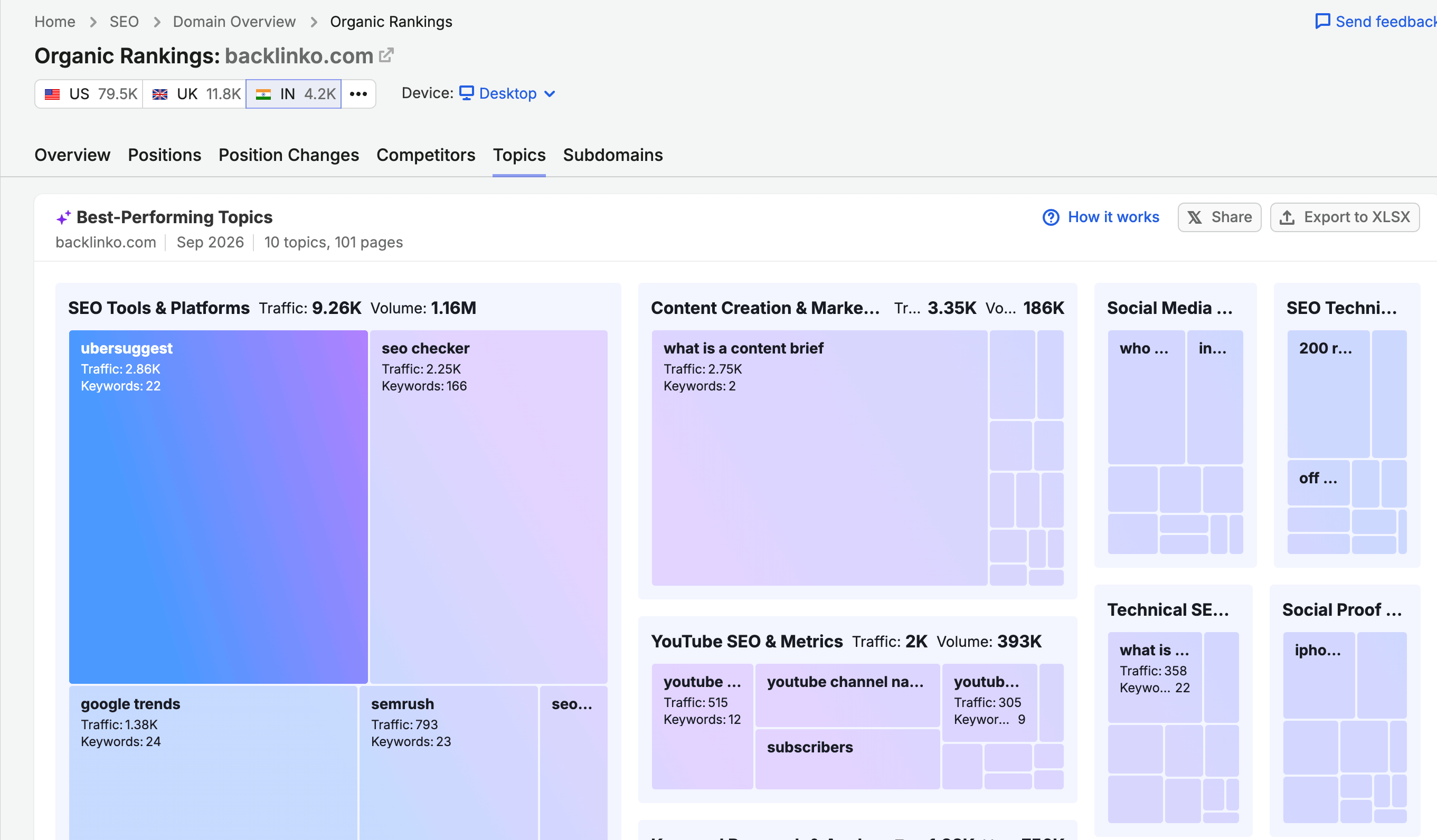Select the semrush treemap tile
1437x840 pixels.
coord(449,762)
